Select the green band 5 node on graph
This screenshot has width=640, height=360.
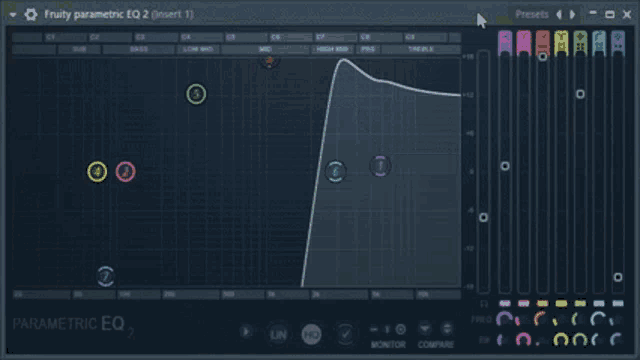(x=196, y=94)
